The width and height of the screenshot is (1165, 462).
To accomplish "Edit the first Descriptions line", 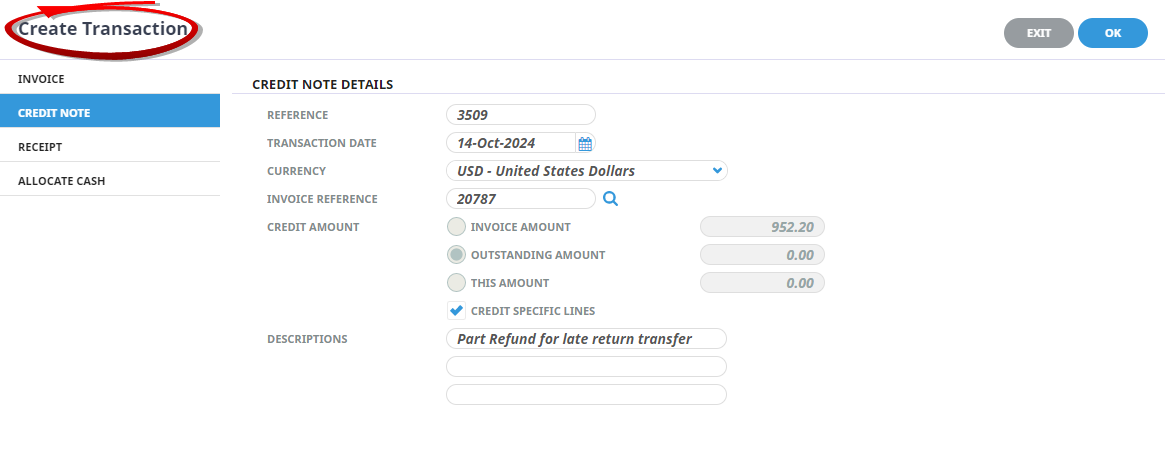I will pos(586,339).
